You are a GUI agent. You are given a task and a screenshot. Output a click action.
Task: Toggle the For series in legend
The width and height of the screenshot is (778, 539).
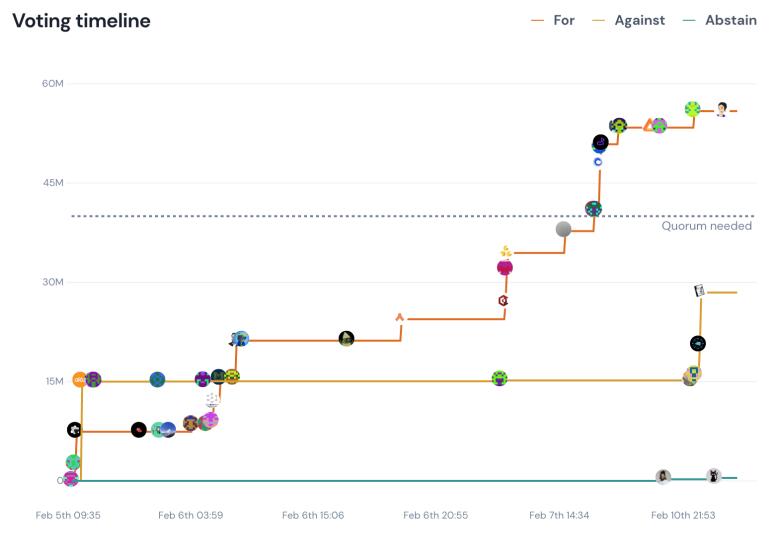[x=554, y=20]
